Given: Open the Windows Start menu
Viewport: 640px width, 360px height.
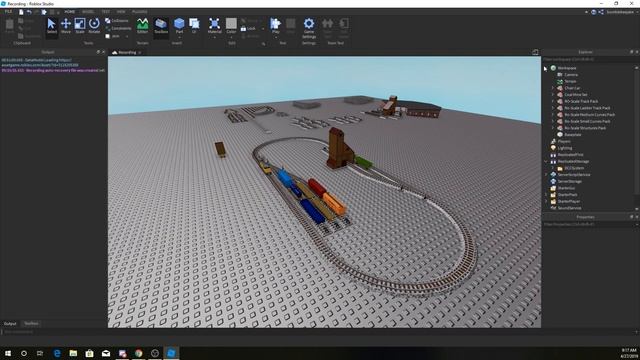Looking at the screenshot, I should pyautogui.click(x=8, y=353).
